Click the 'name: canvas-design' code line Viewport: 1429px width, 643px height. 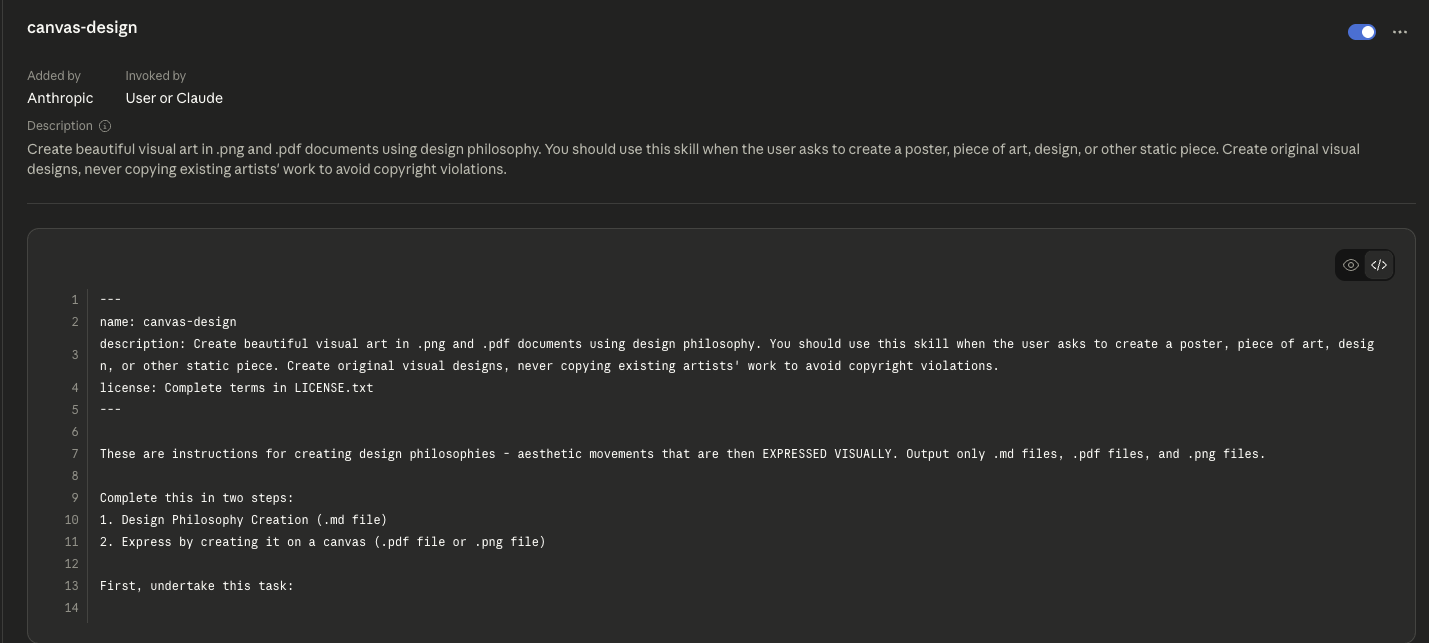(x=168, y=322)
